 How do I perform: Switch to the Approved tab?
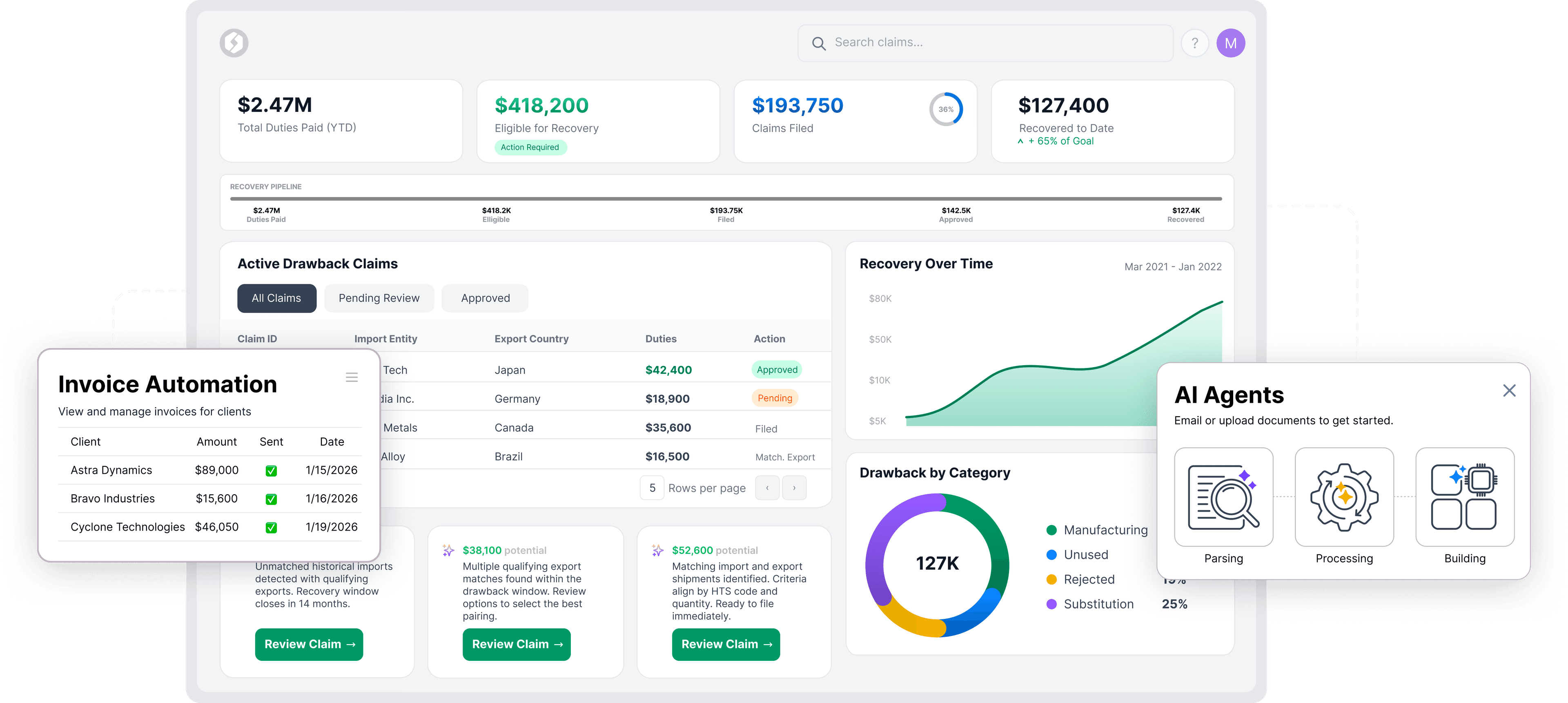coord(485,298)
